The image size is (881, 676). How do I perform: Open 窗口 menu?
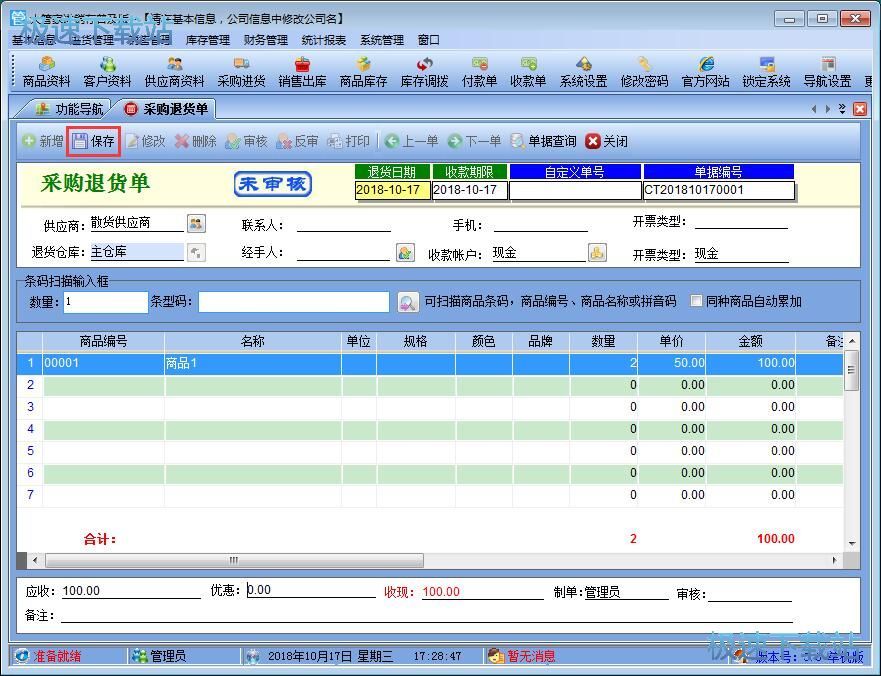429,40
